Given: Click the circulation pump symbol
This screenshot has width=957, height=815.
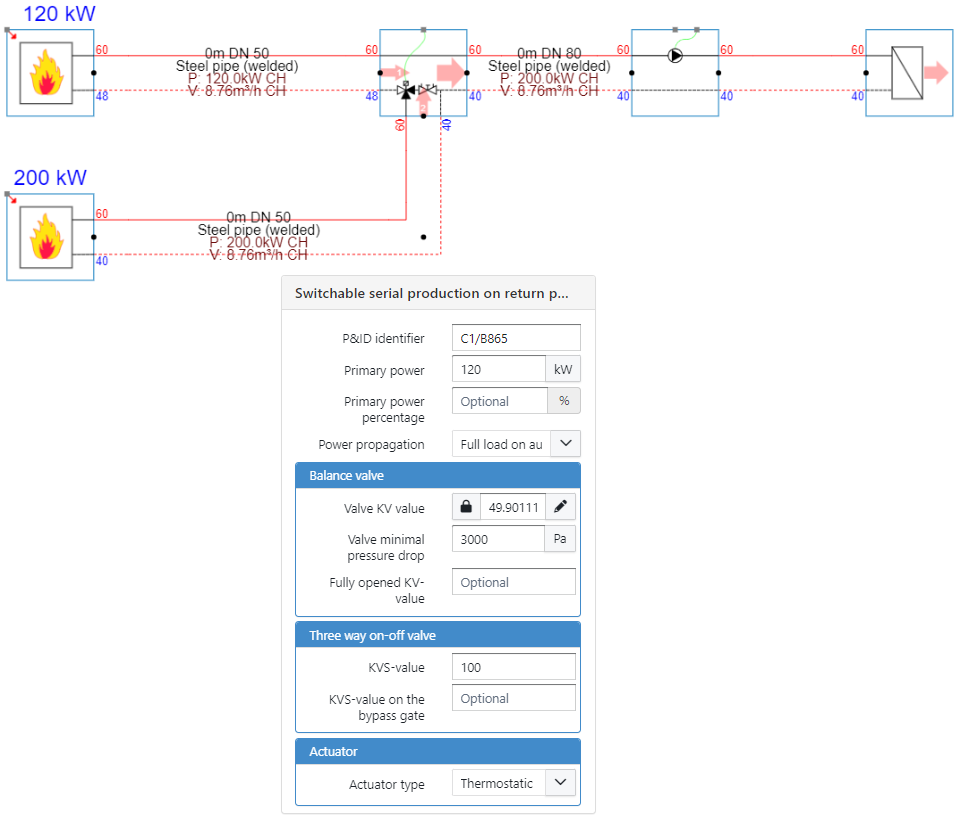Looking at the screenshot, I should 675,56.
